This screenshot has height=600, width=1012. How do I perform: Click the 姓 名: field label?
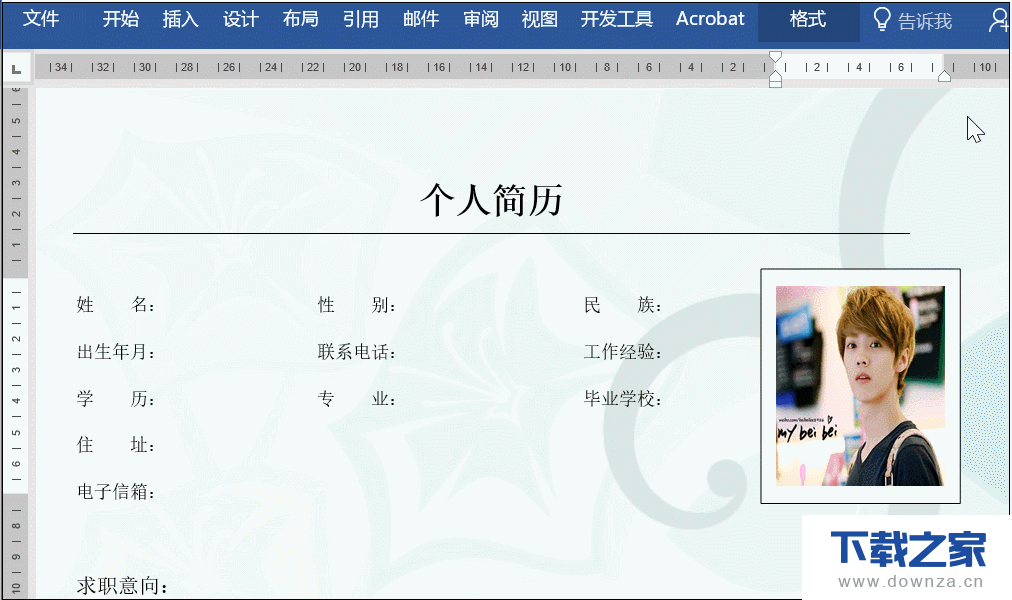click(116, 305)
